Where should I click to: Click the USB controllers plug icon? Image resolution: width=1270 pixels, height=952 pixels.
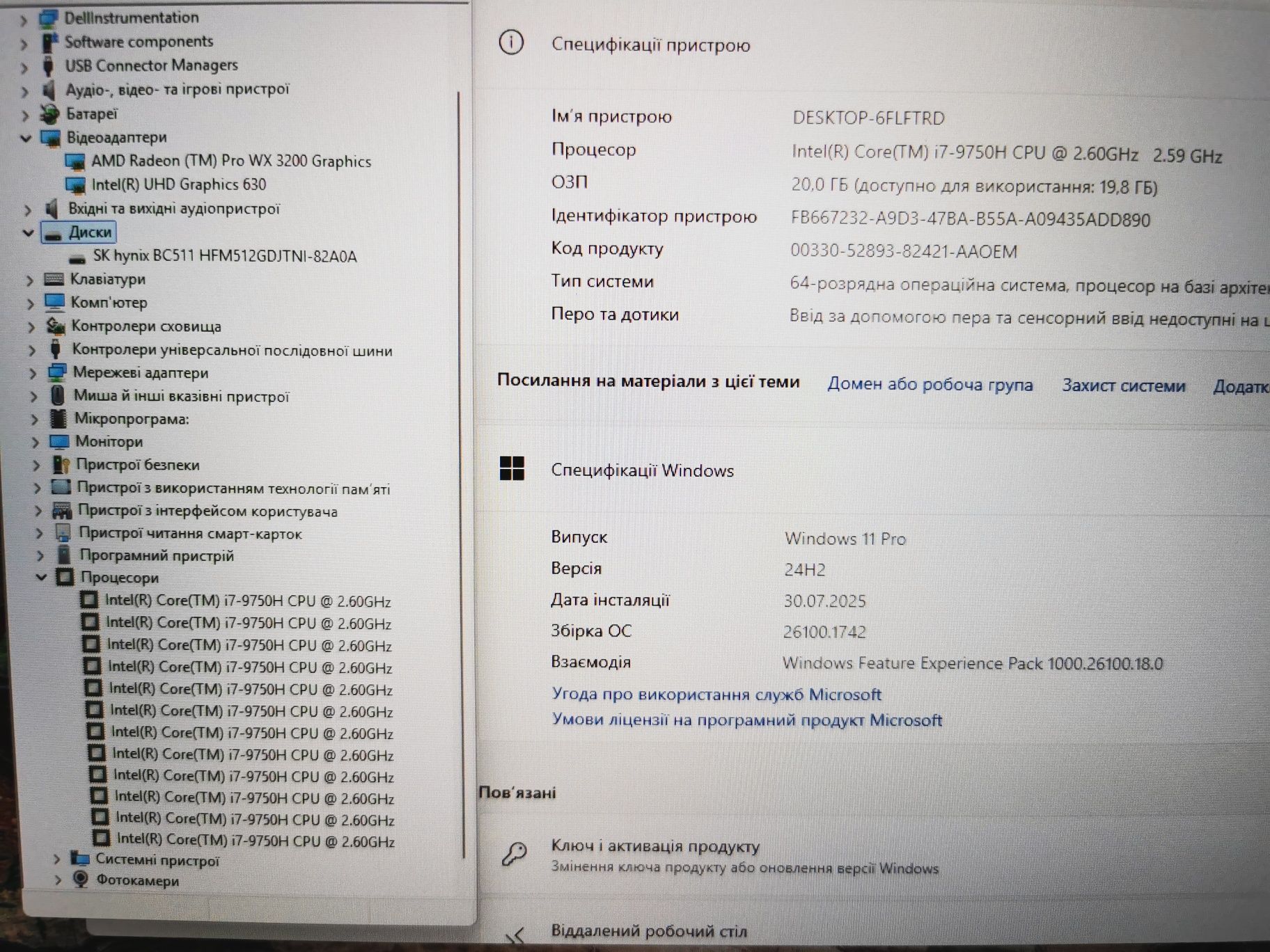56,349
